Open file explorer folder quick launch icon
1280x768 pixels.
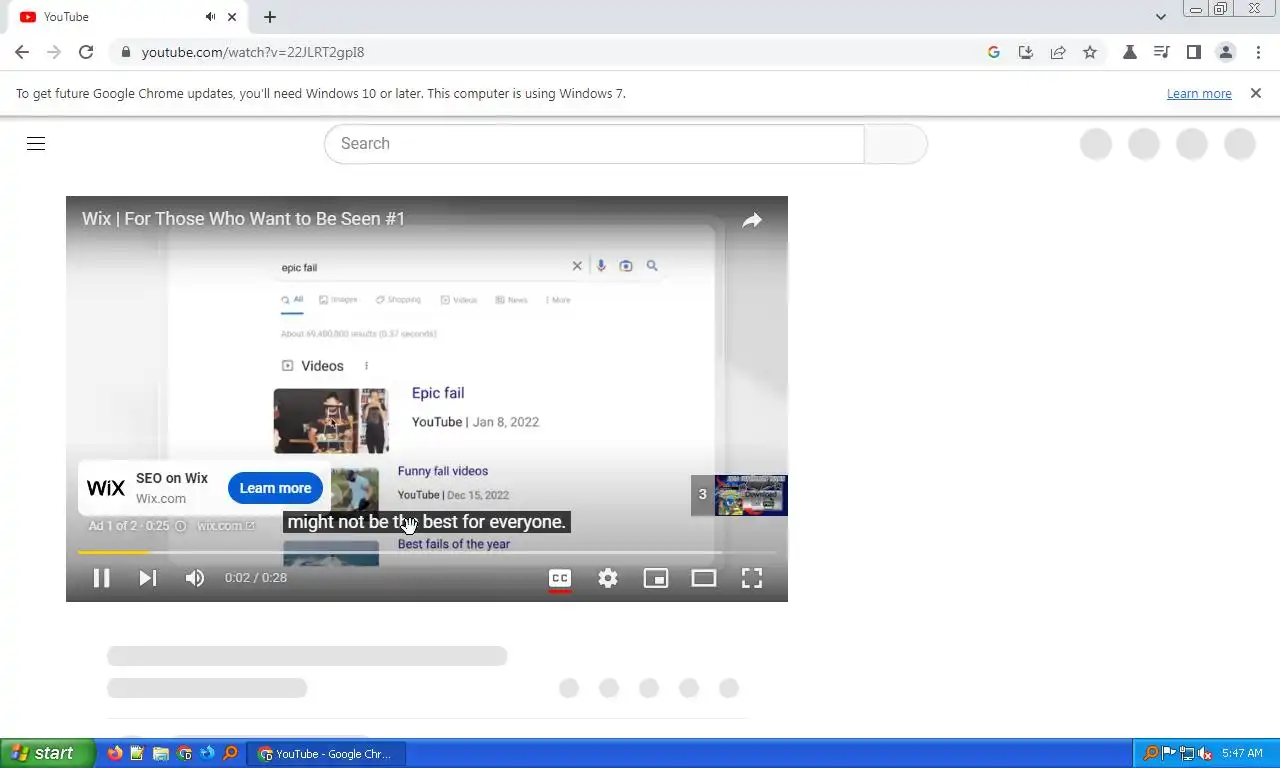click(x=161, y=753)
